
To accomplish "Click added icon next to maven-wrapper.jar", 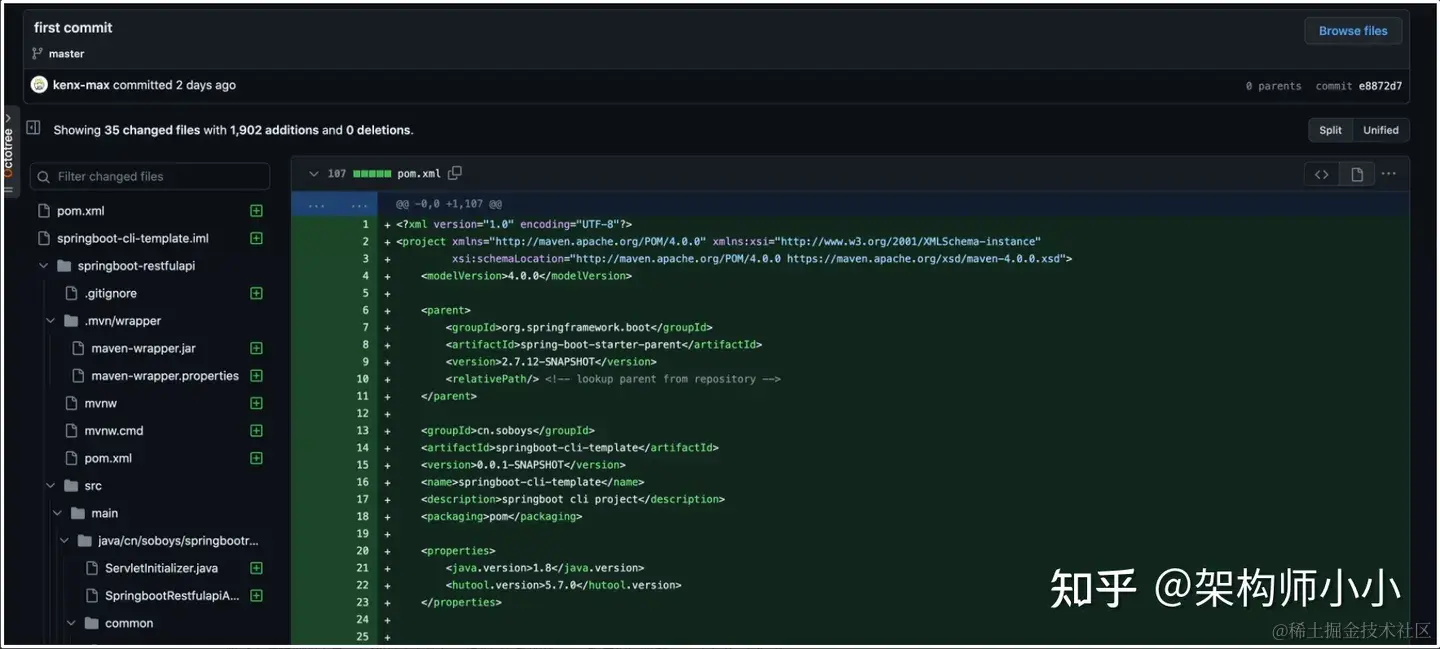I will pos(256,348).
